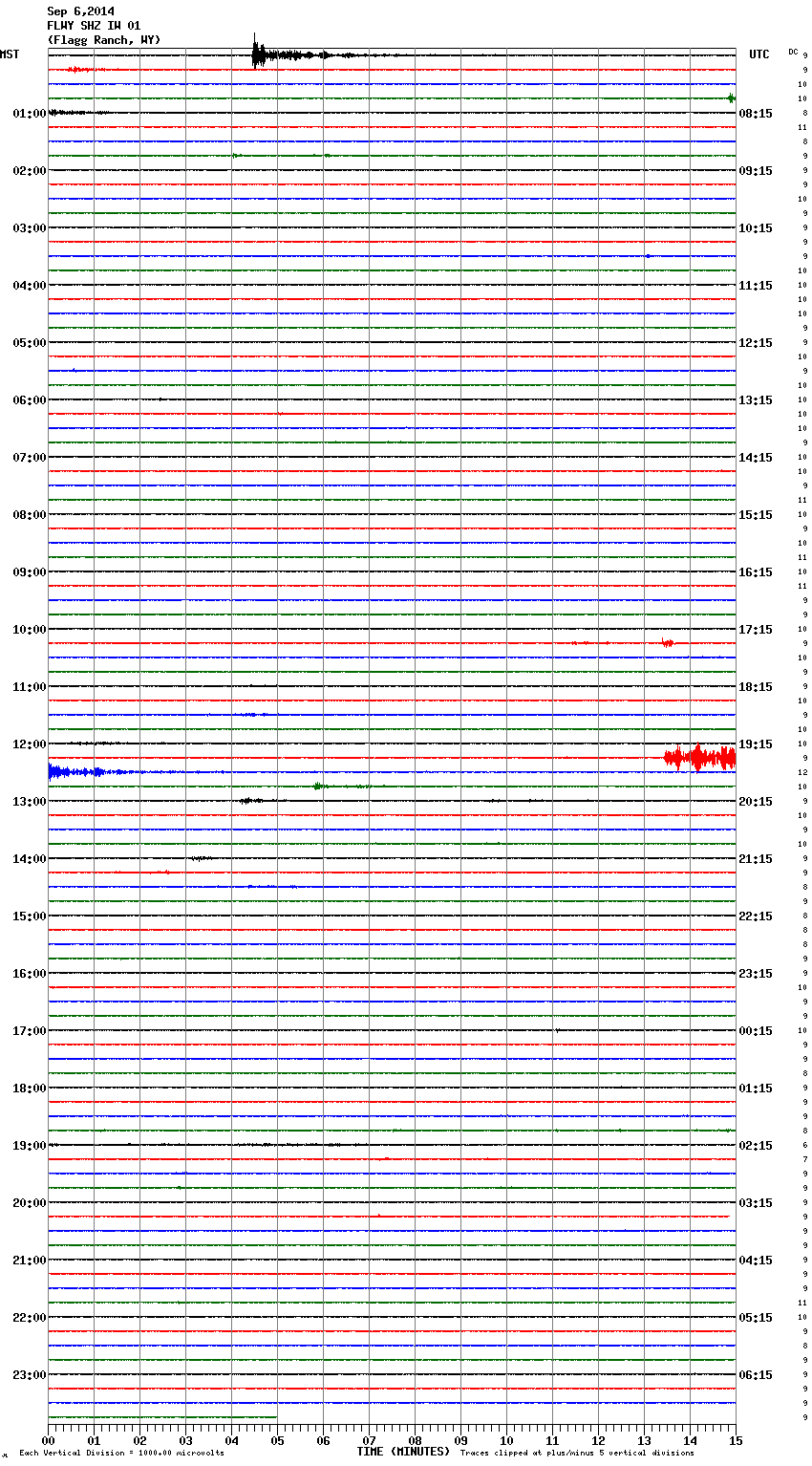The width and height of the screenshot is (812, 1466).
Task: Click the MST timezone label
Action: click(x=10, y=54)
